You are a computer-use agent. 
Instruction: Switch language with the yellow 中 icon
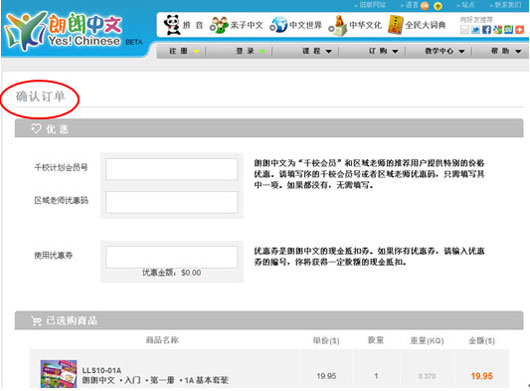pos(438,6)
